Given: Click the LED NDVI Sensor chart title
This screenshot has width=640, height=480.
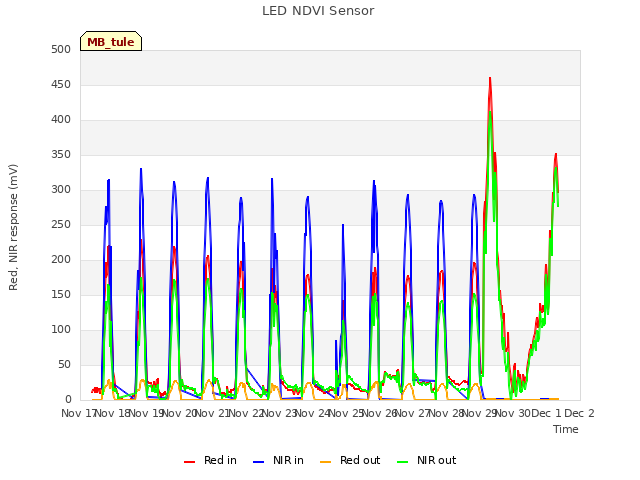Looking at the screenshot, I should [318, 11].
